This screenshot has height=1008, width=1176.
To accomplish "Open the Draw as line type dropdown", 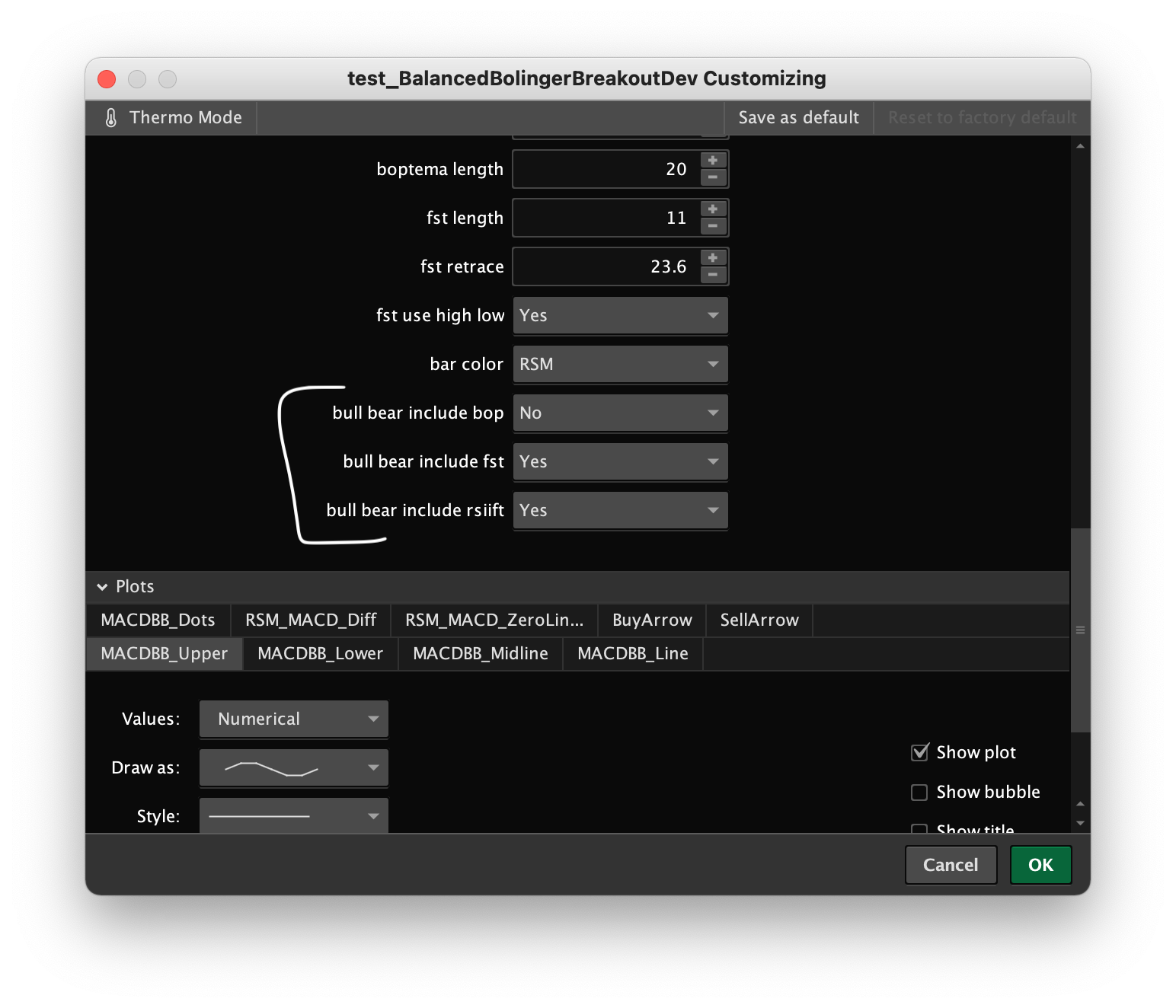I will pos(294,767).
